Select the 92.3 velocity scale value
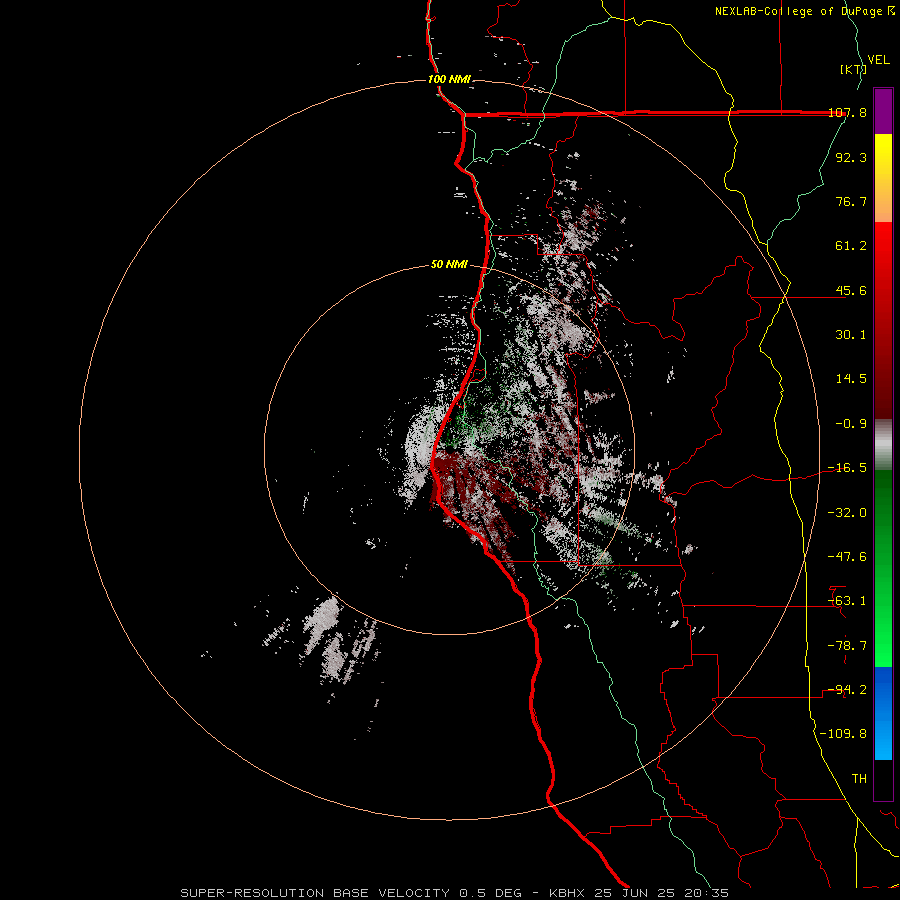This screenshot has height=900, width=900. point(851,157)
